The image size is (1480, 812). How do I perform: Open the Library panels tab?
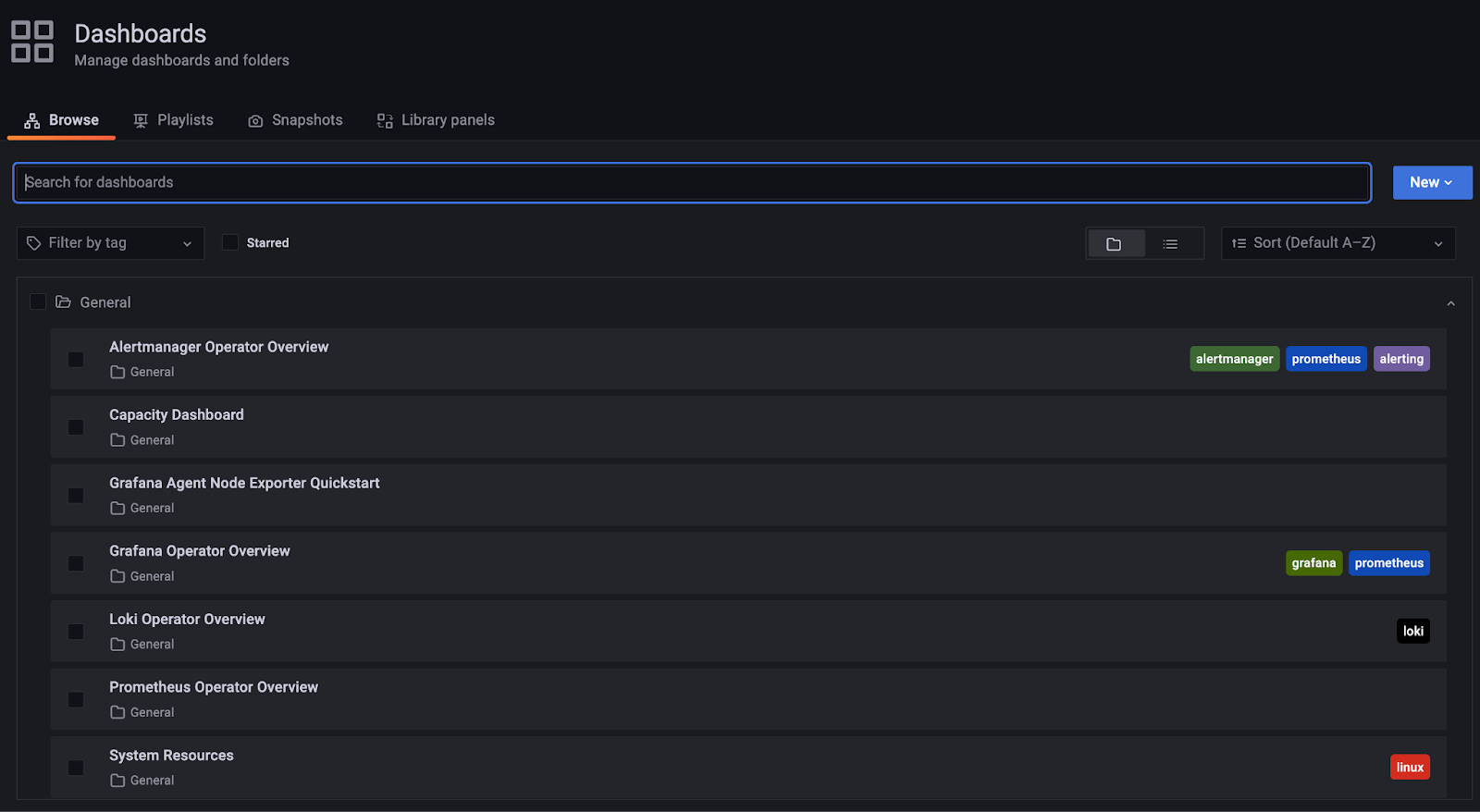436,120
